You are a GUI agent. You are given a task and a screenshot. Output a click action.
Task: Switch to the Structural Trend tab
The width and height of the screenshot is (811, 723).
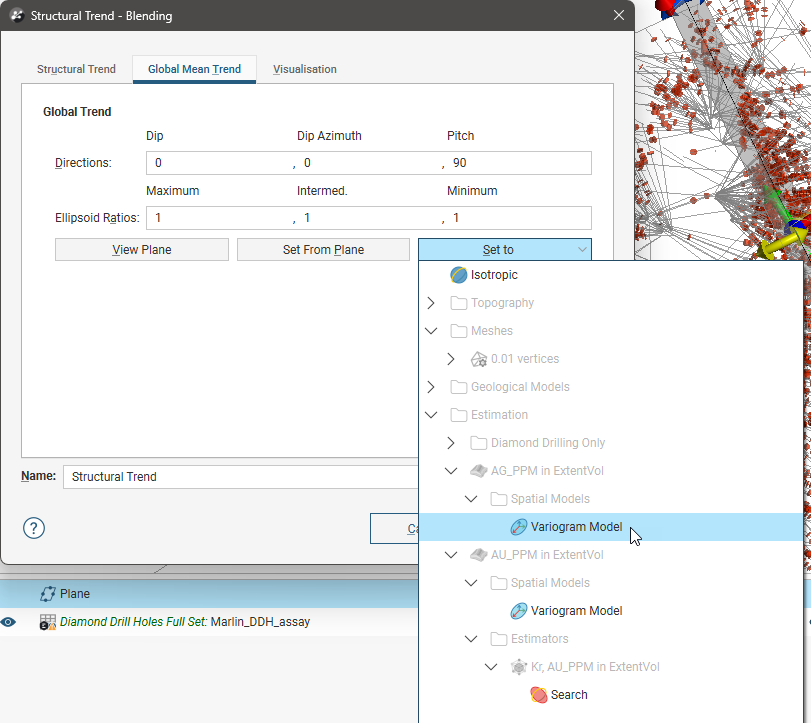click(76, 69)
